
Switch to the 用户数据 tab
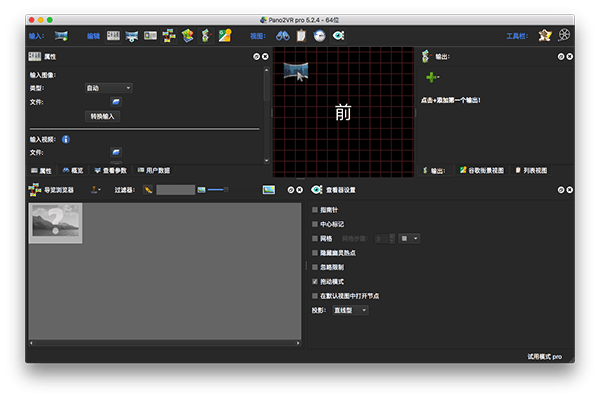[x=154, y=171]
